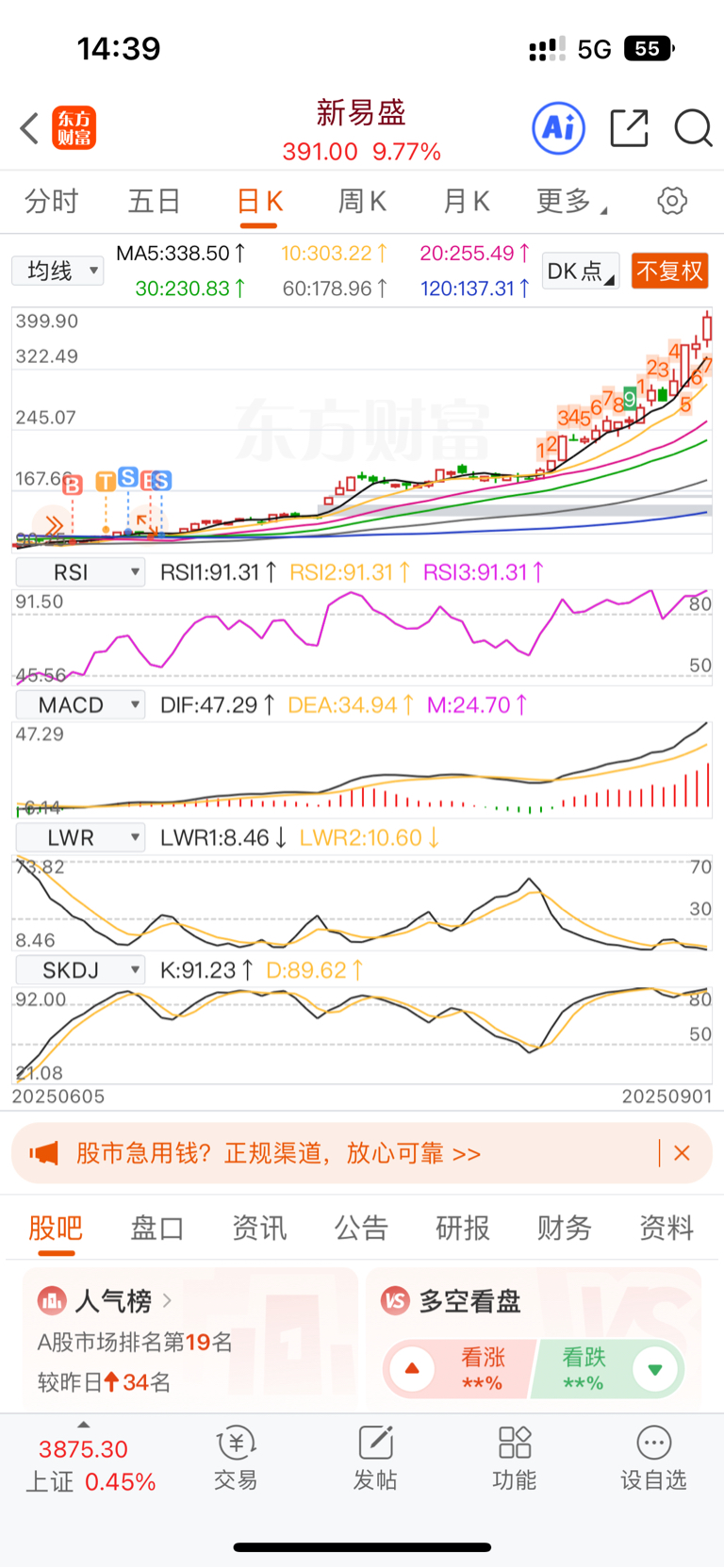Tap DIF:47.29 MACD value

click(x=218, y=705)
